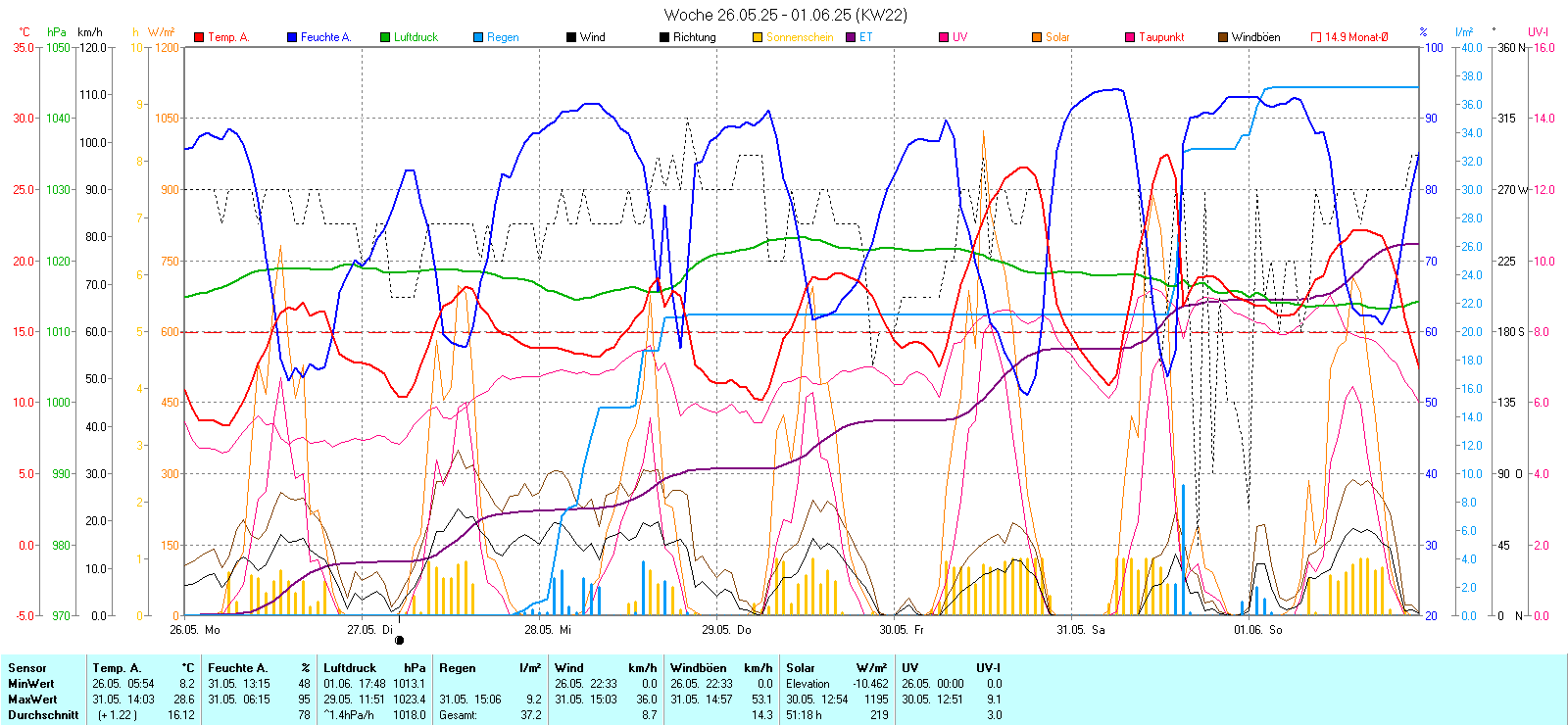Click the light blue Regen legend square
1568x725 pixels.
point(478,37)
